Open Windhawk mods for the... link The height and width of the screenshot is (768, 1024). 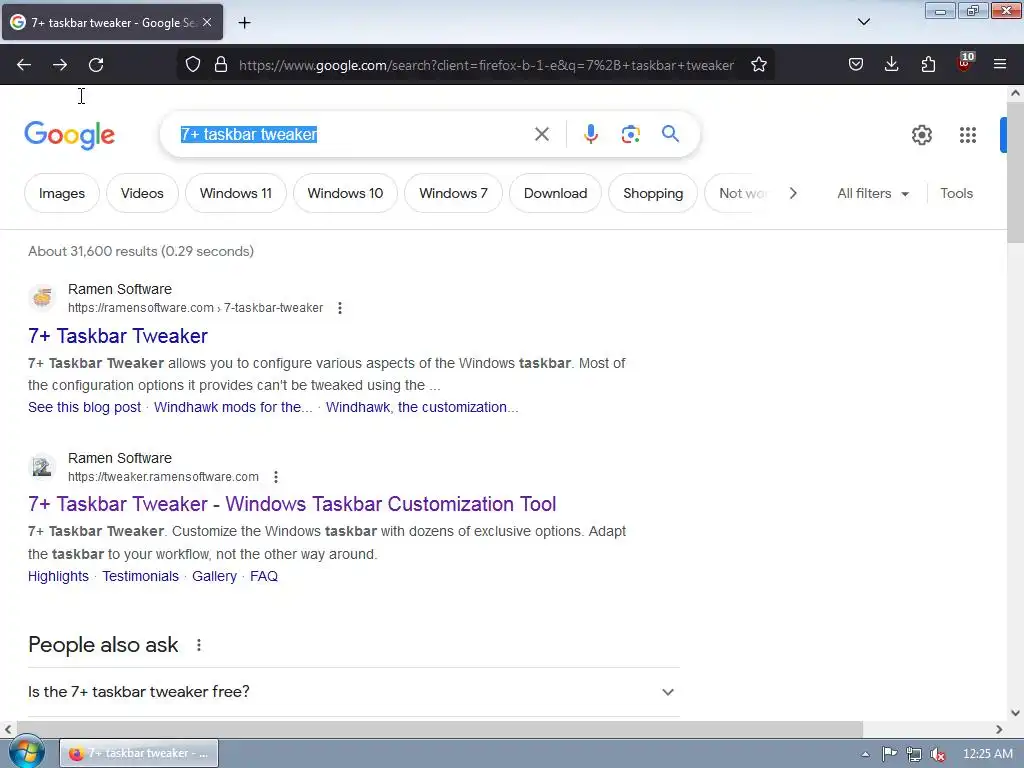(x=233, y=408)
